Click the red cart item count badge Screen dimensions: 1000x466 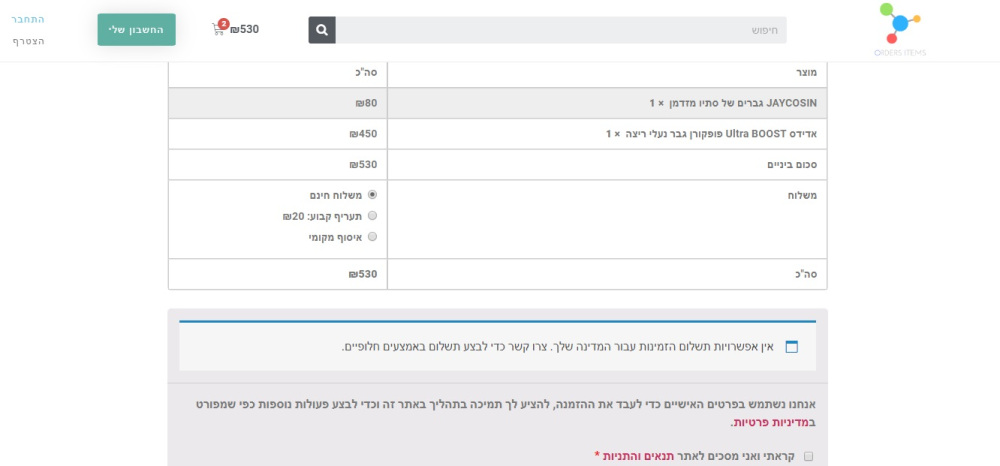point(223,23)
